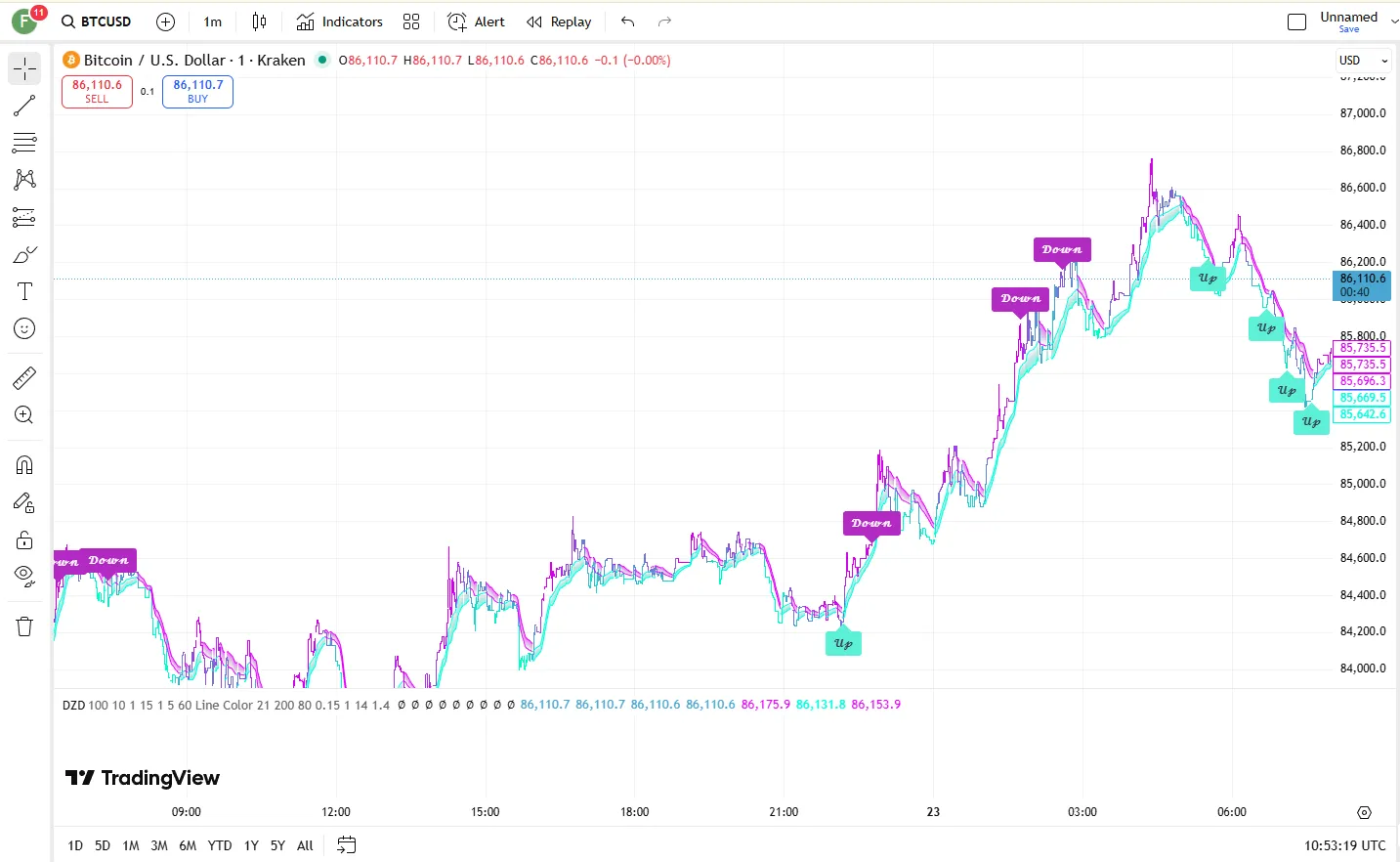
Task: Toggle lock all drawing tools
Action: coord(24,540)
